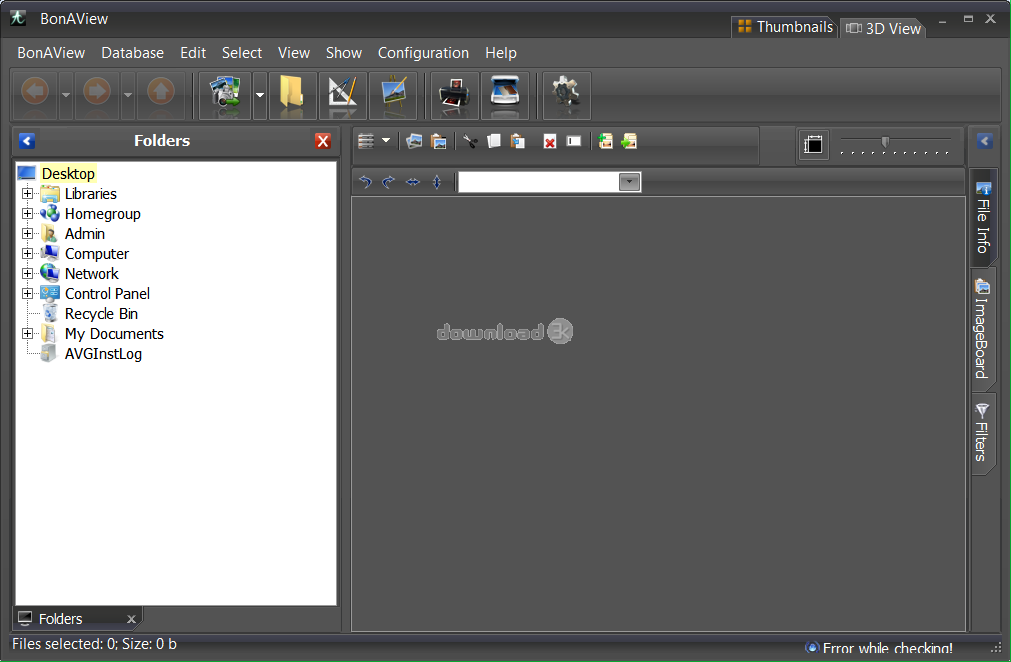Open the Edit menu
The width and height of the screenshot is (1011, 662).
click(193, 53)
